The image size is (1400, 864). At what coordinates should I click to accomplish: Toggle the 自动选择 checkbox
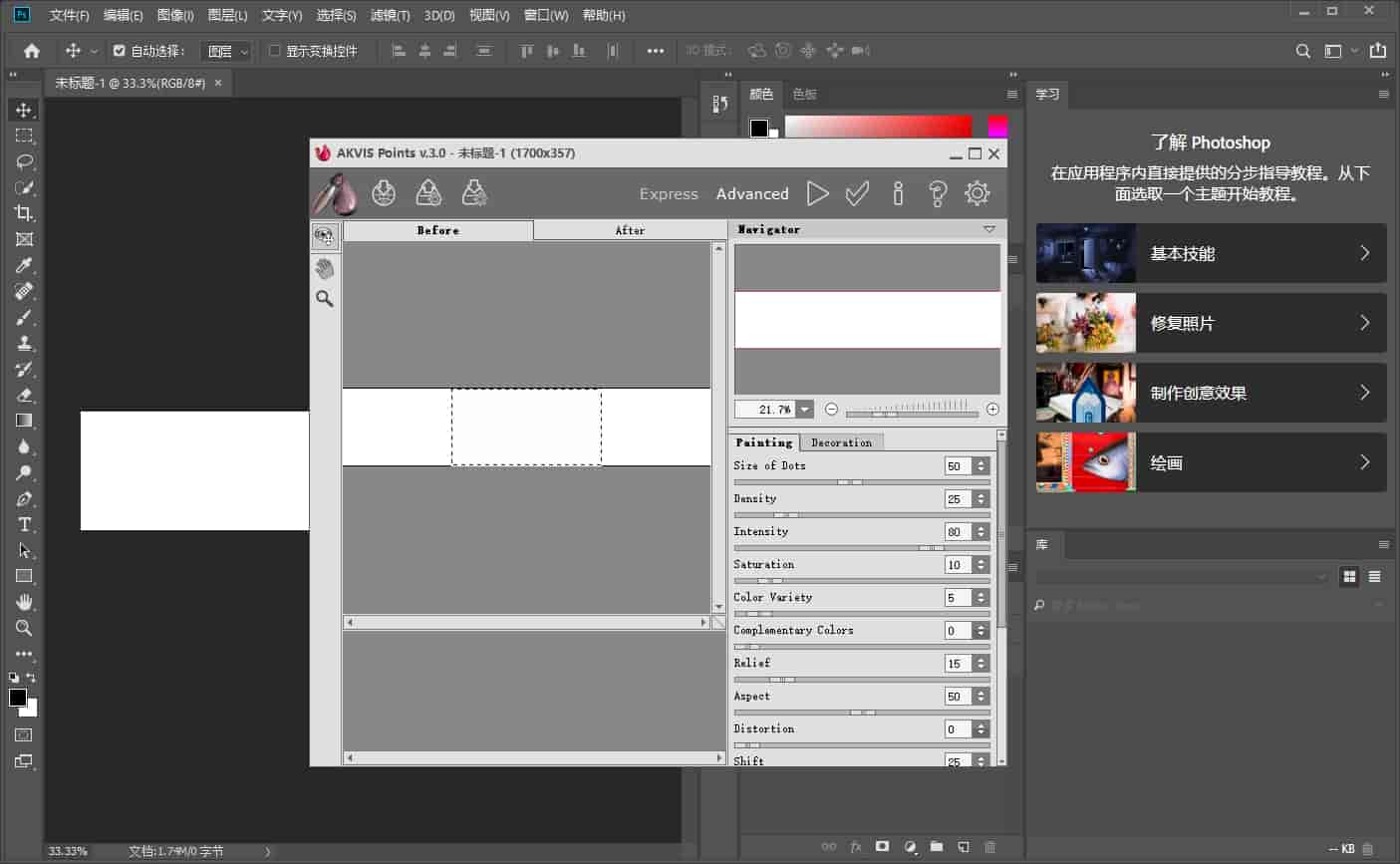(120, 51)
